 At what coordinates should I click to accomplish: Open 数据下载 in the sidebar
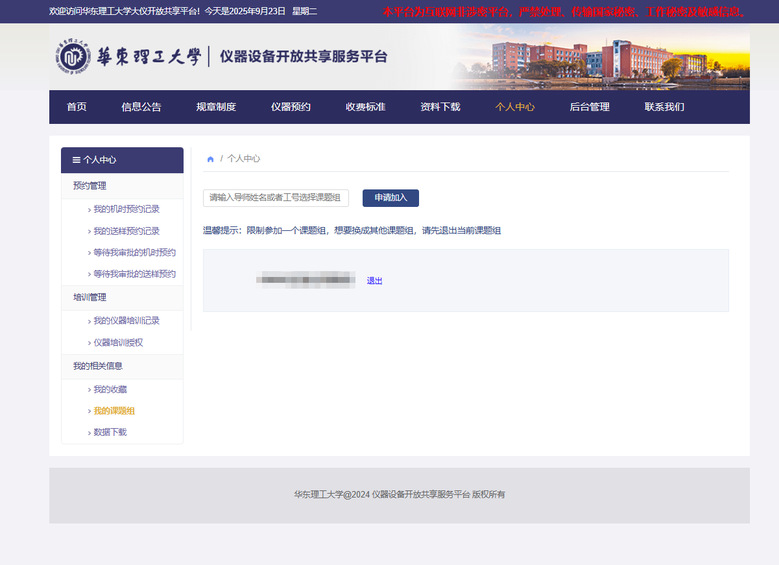click(110, 432)
